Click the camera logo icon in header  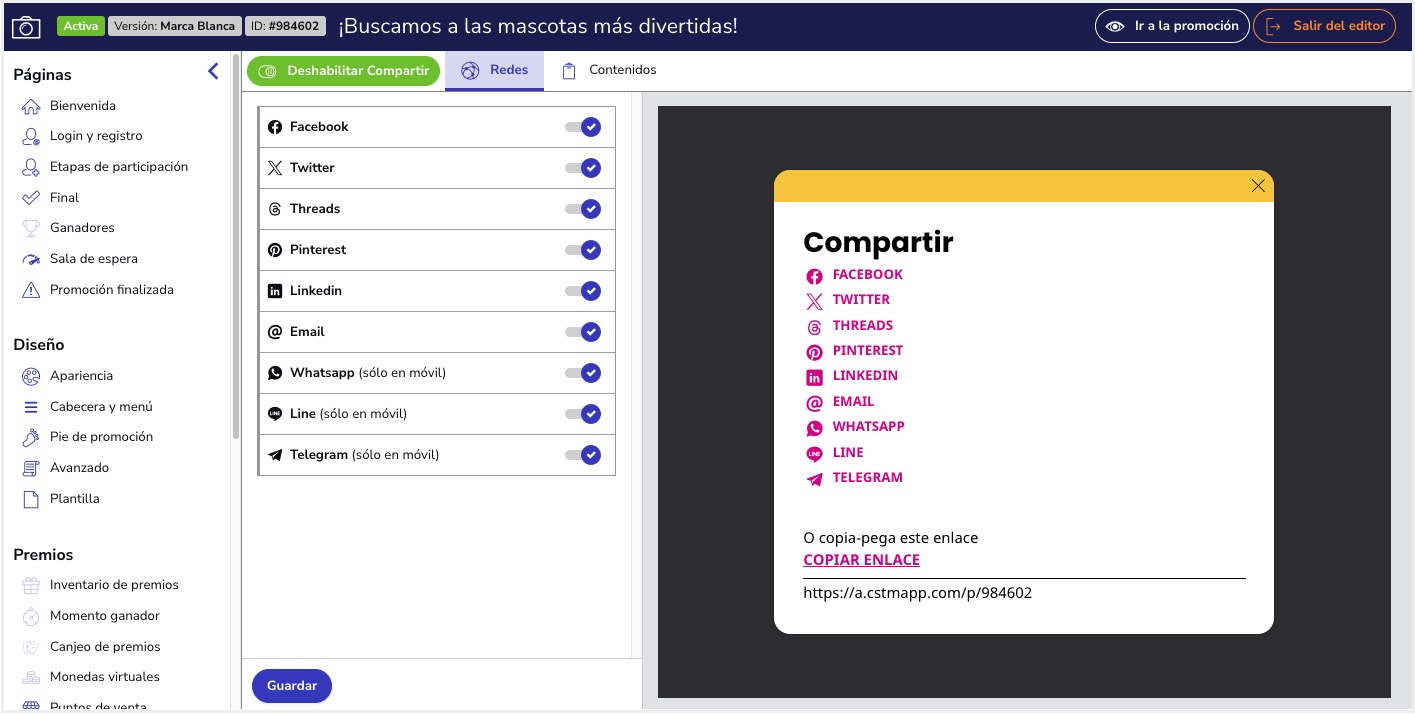tap(25, 27)
